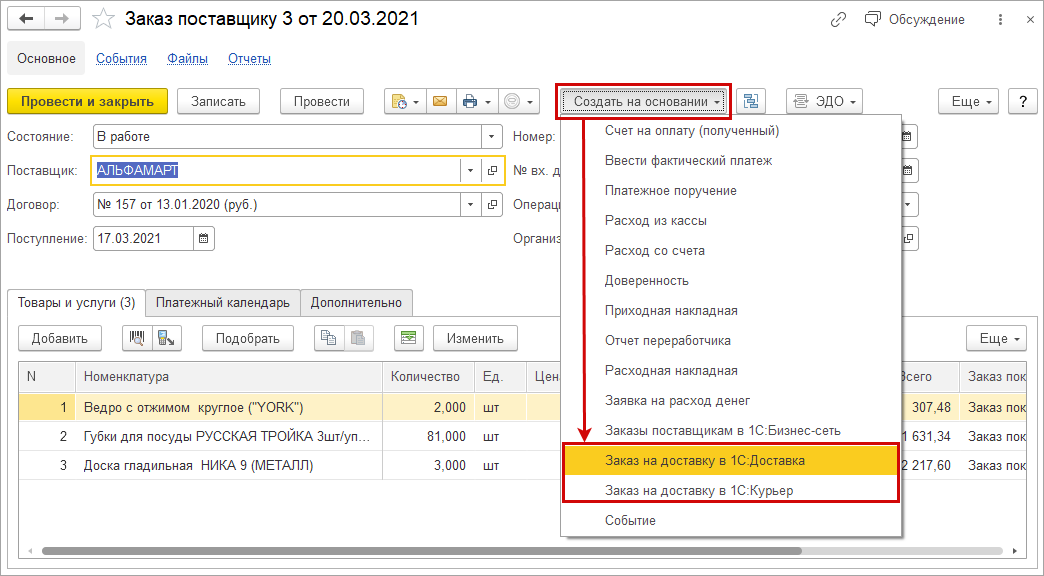Screen dimensions: 1044x576
Task: Toggle the Создать на основании dropdown
Action: 643,102
